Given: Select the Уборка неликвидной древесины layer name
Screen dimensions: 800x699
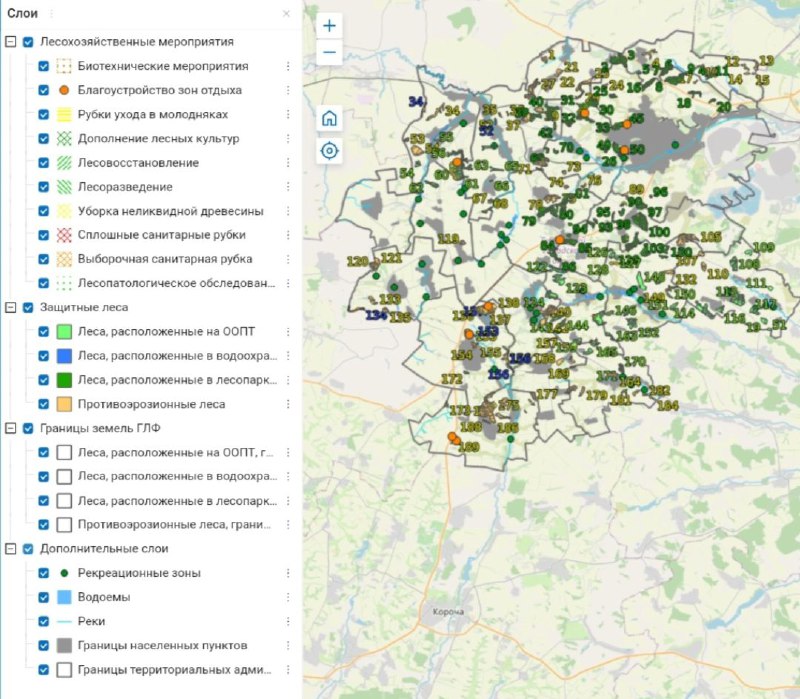Looking at the screenshot, I should (170, 211).
